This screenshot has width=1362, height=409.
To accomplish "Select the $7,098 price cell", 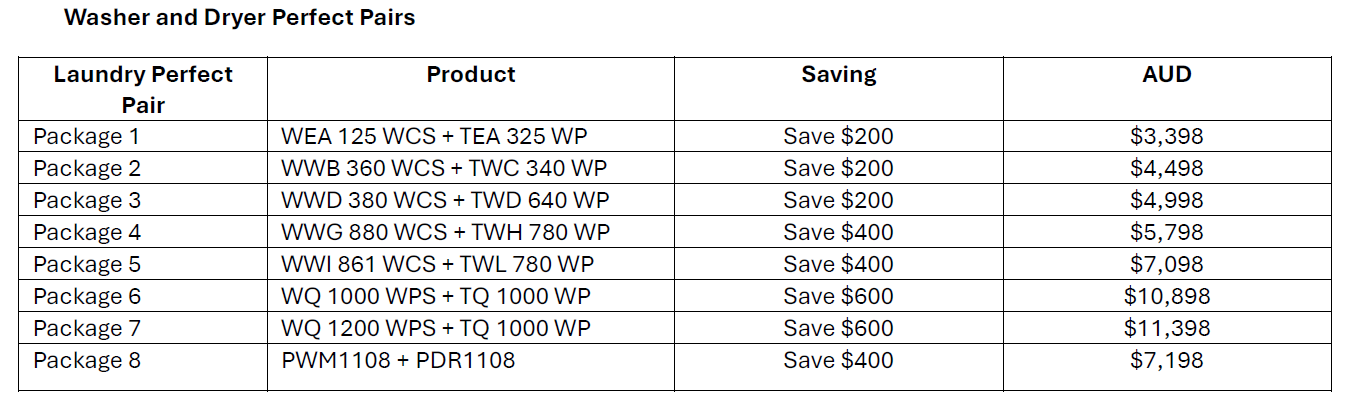I will coord(1167,264).
